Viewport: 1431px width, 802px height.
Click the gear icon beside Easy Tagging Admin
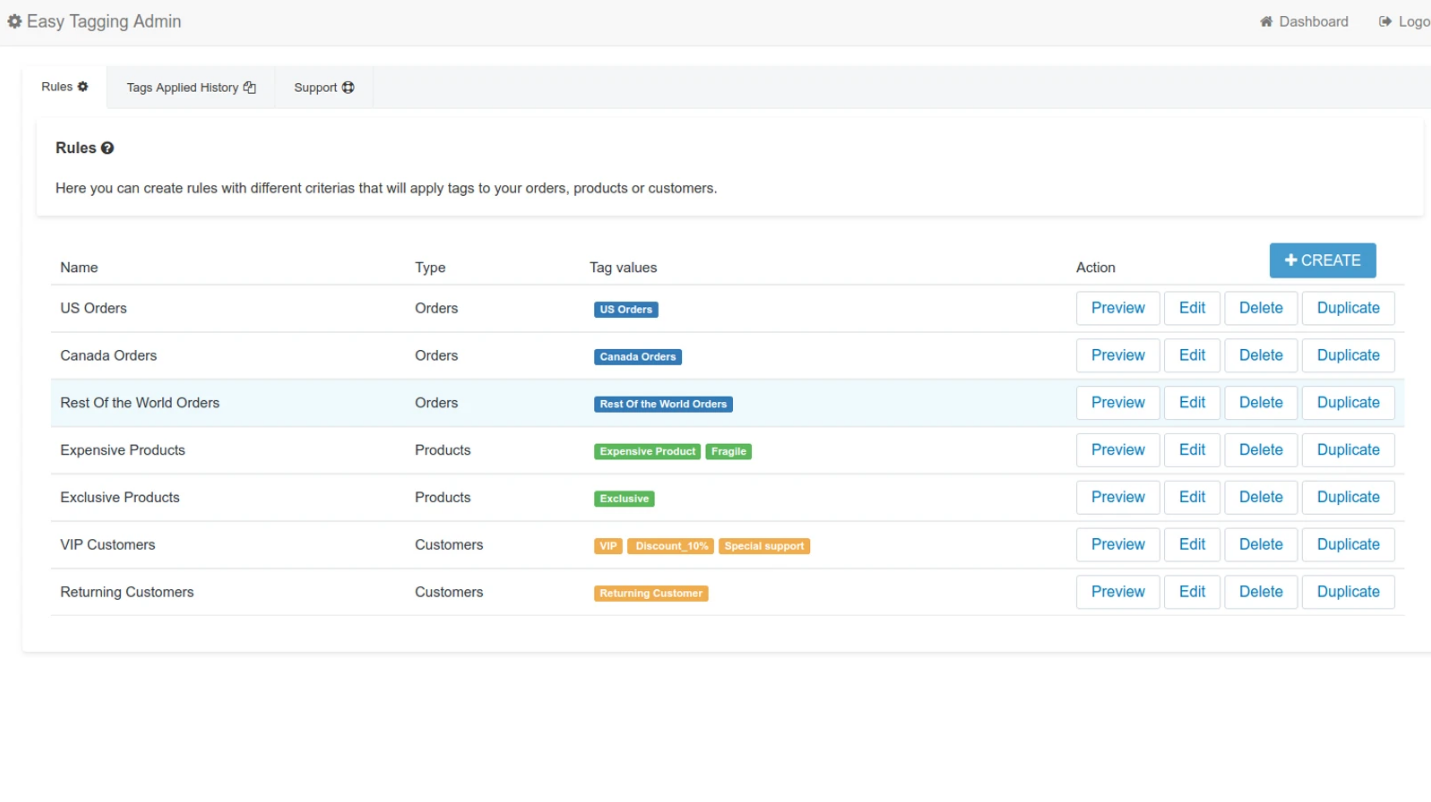(x=14, y=21)
